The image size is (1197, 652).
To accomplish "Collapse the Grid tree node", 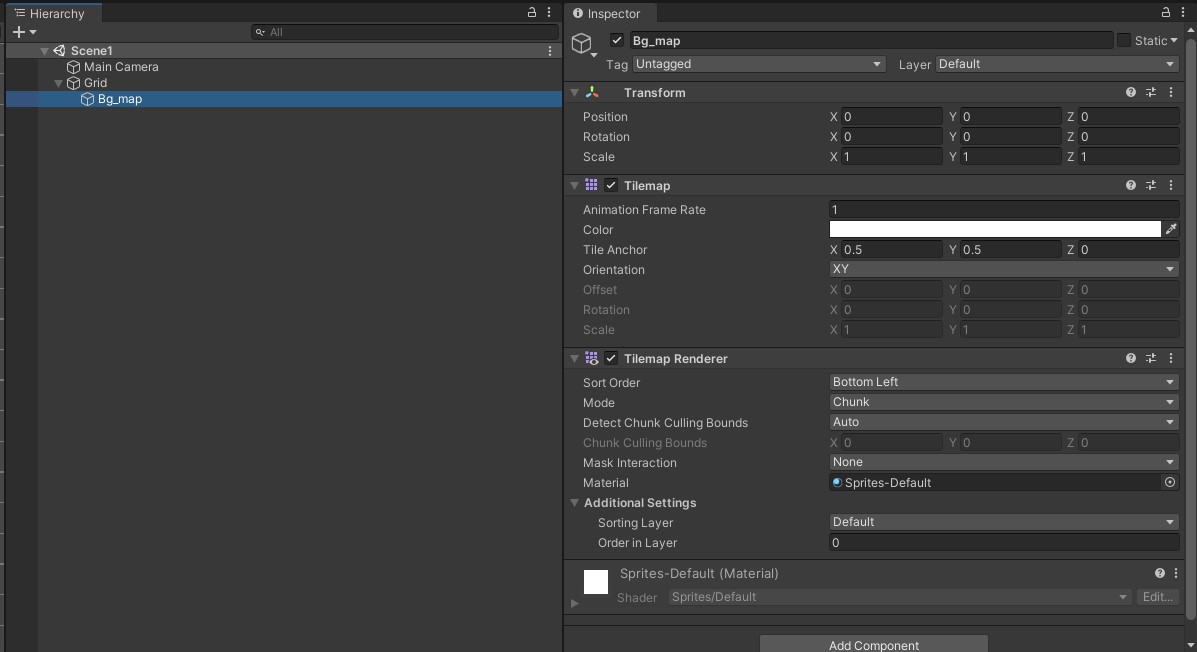I will click(x=59, y=83).
